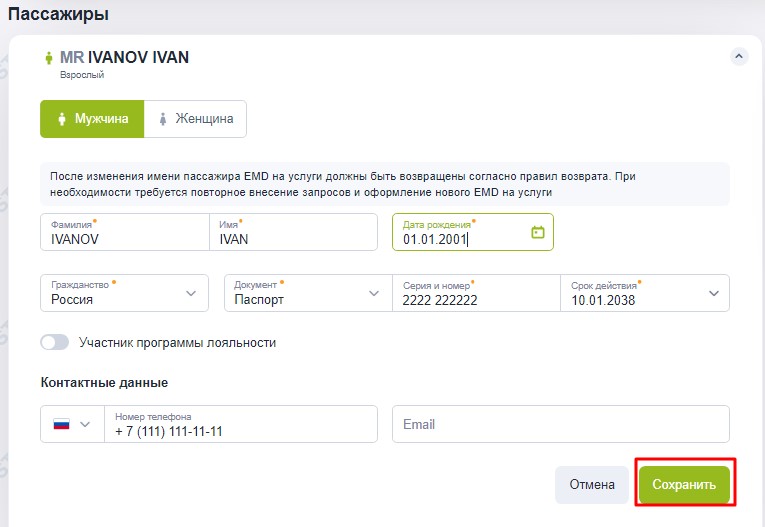Click the Russian flag icon
This screenshot has width=765, height=527.
[61, 424]
